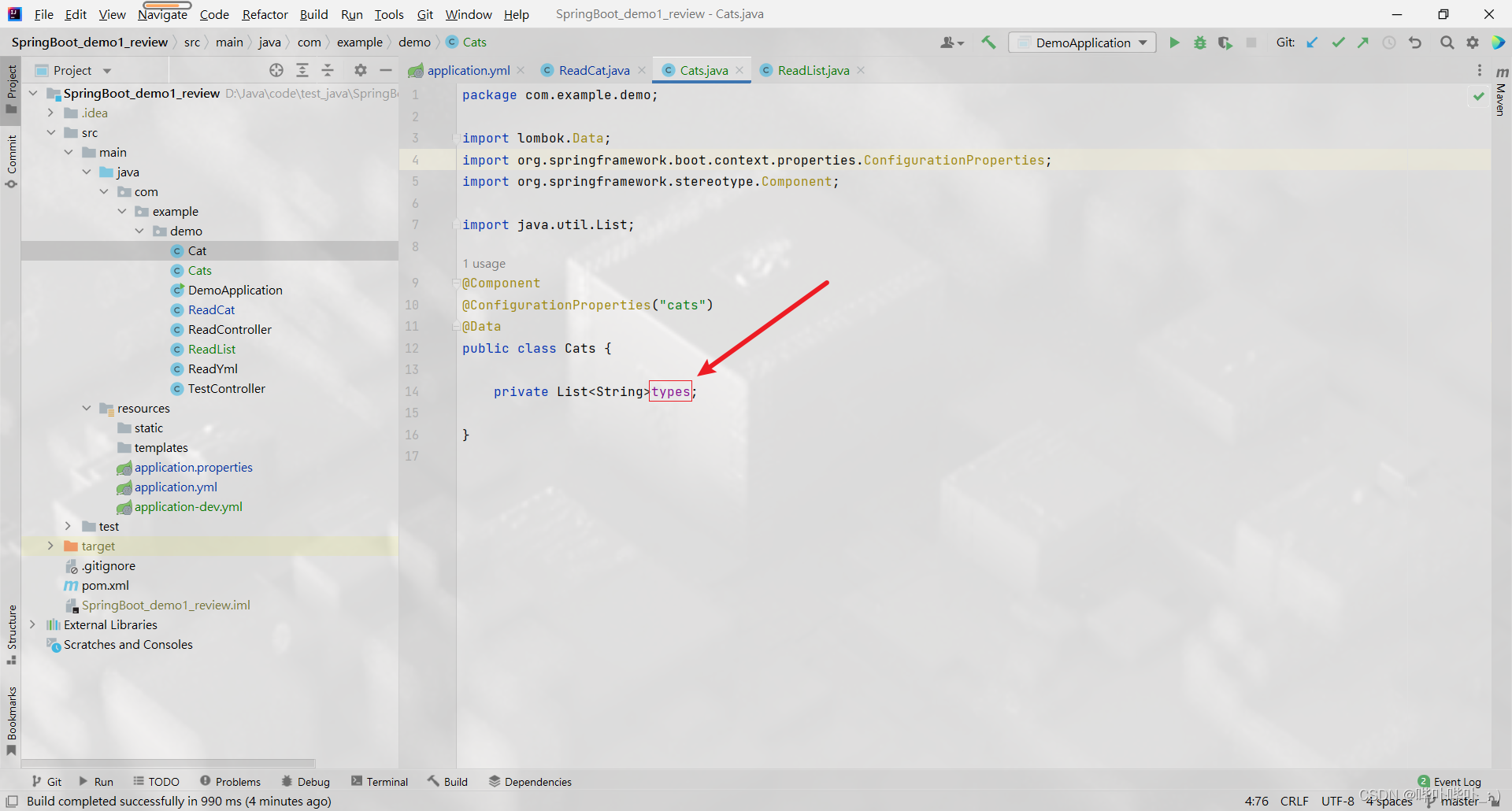The image size is (1512, 811).
Task: Click the project panel horizontal scrollbar
Action: pyautogui.click(x=168, y=763)
